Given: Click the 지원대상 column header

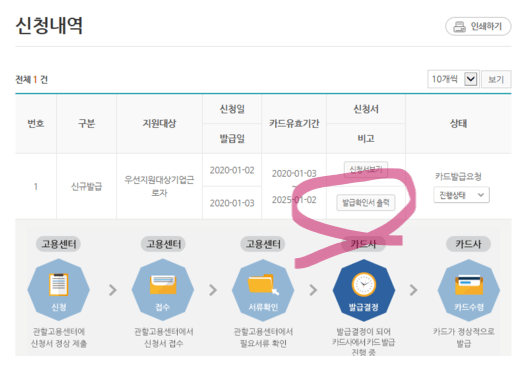Looking at the screenshot, I should [159, 124].
